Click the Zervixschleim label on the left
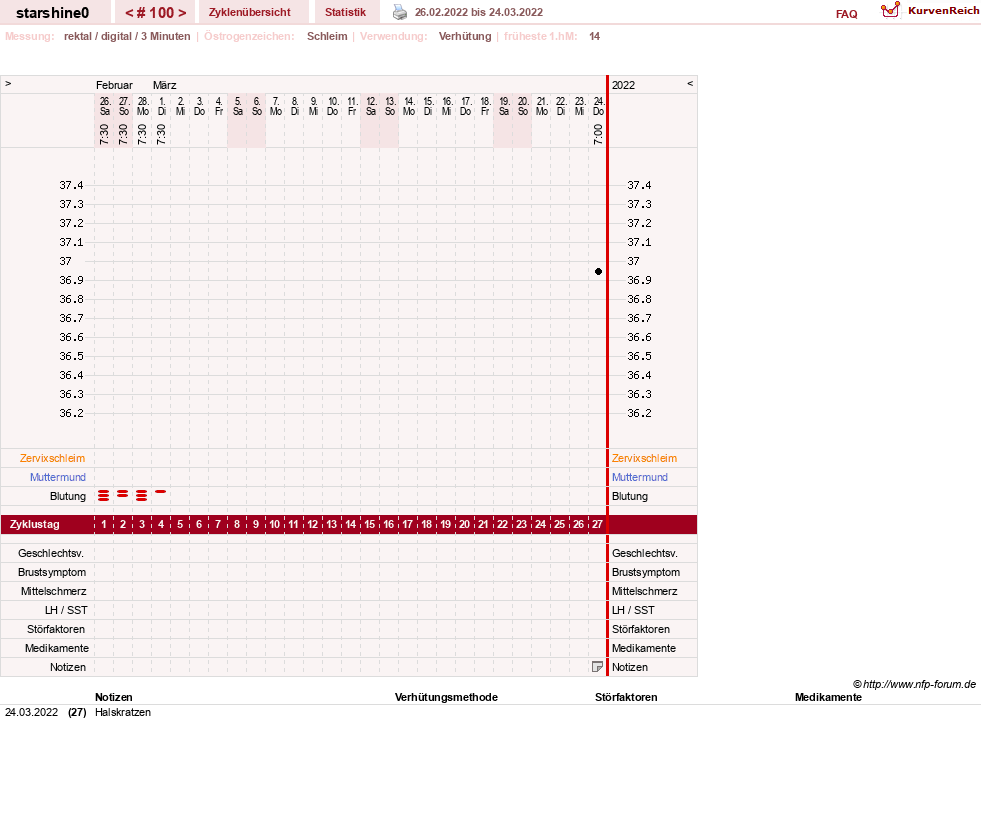The width and height of the screenshot is (981, 816). (x=53, y=458)
